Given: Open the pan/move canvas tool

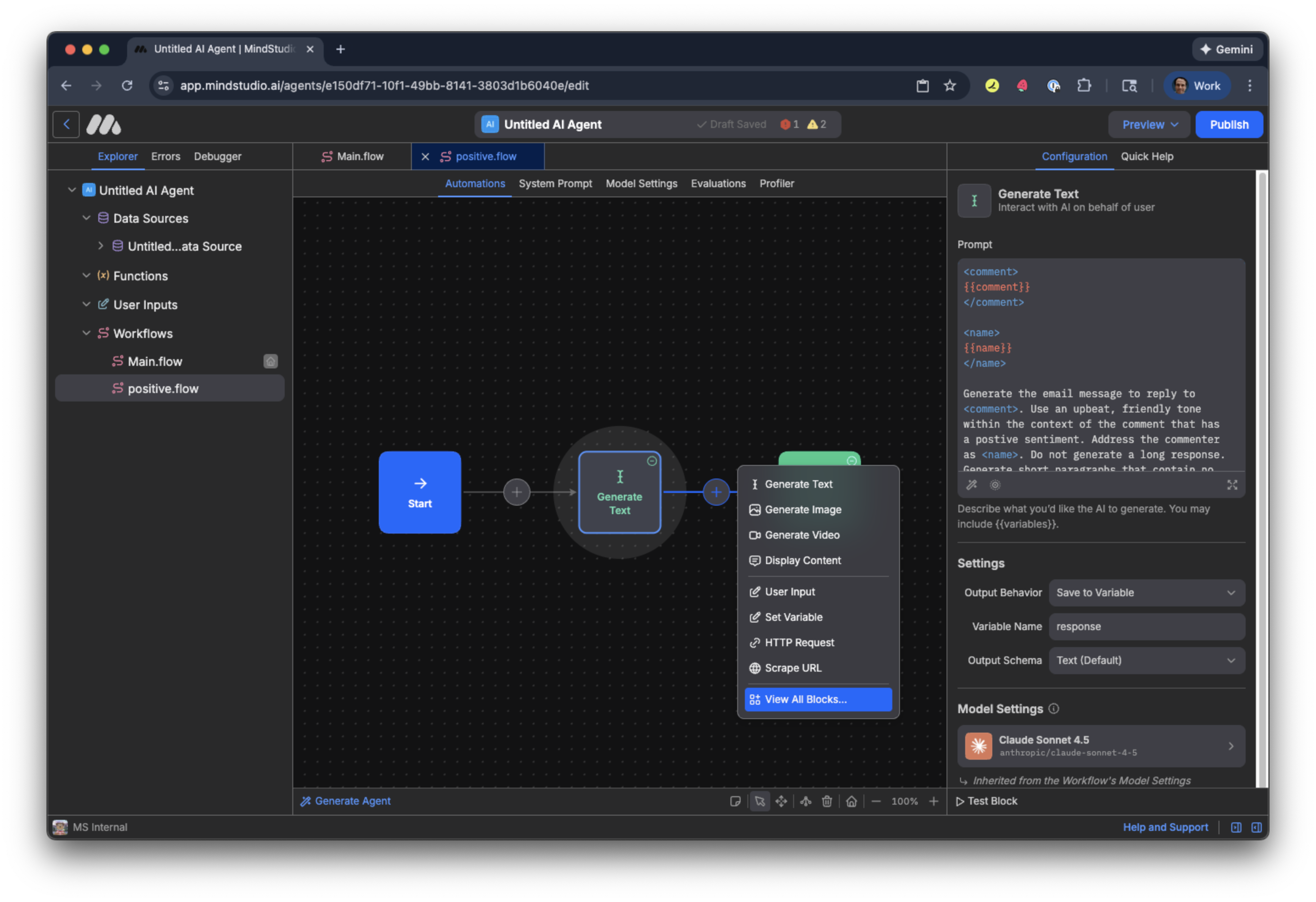Looking at the screenshot, I should pyautogui.click(x=781, y=801).
